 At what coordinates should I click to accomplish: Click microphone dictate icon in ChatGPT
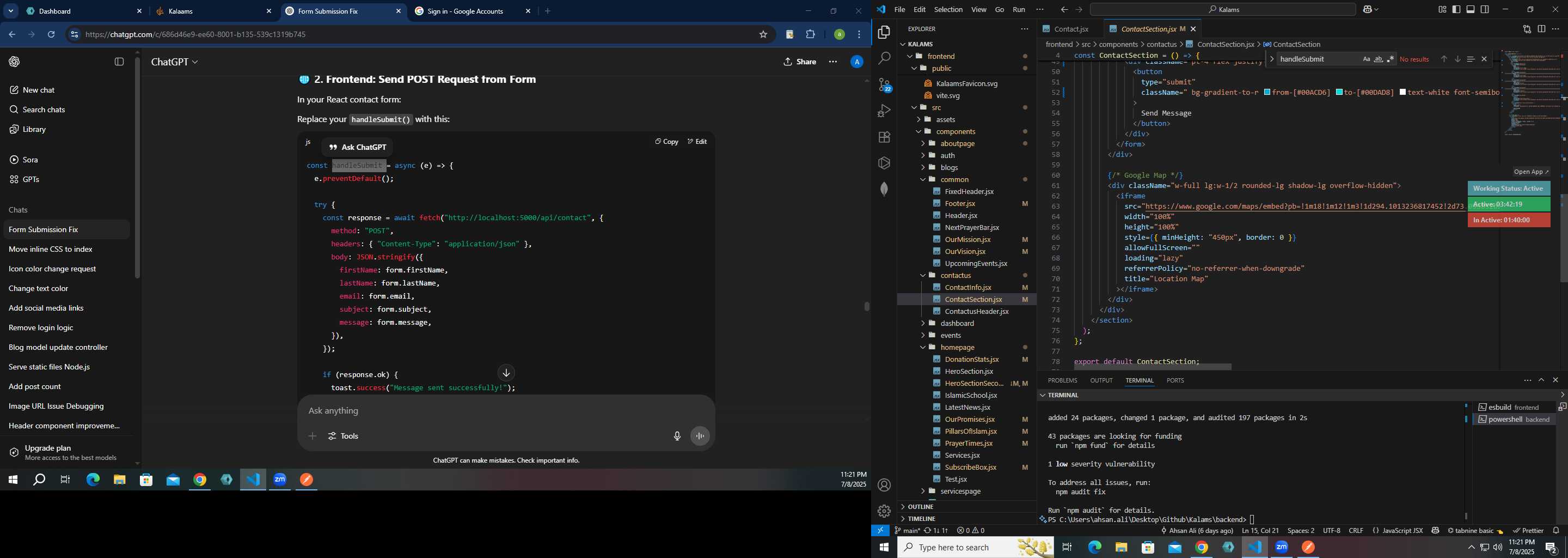pos(677,436)
